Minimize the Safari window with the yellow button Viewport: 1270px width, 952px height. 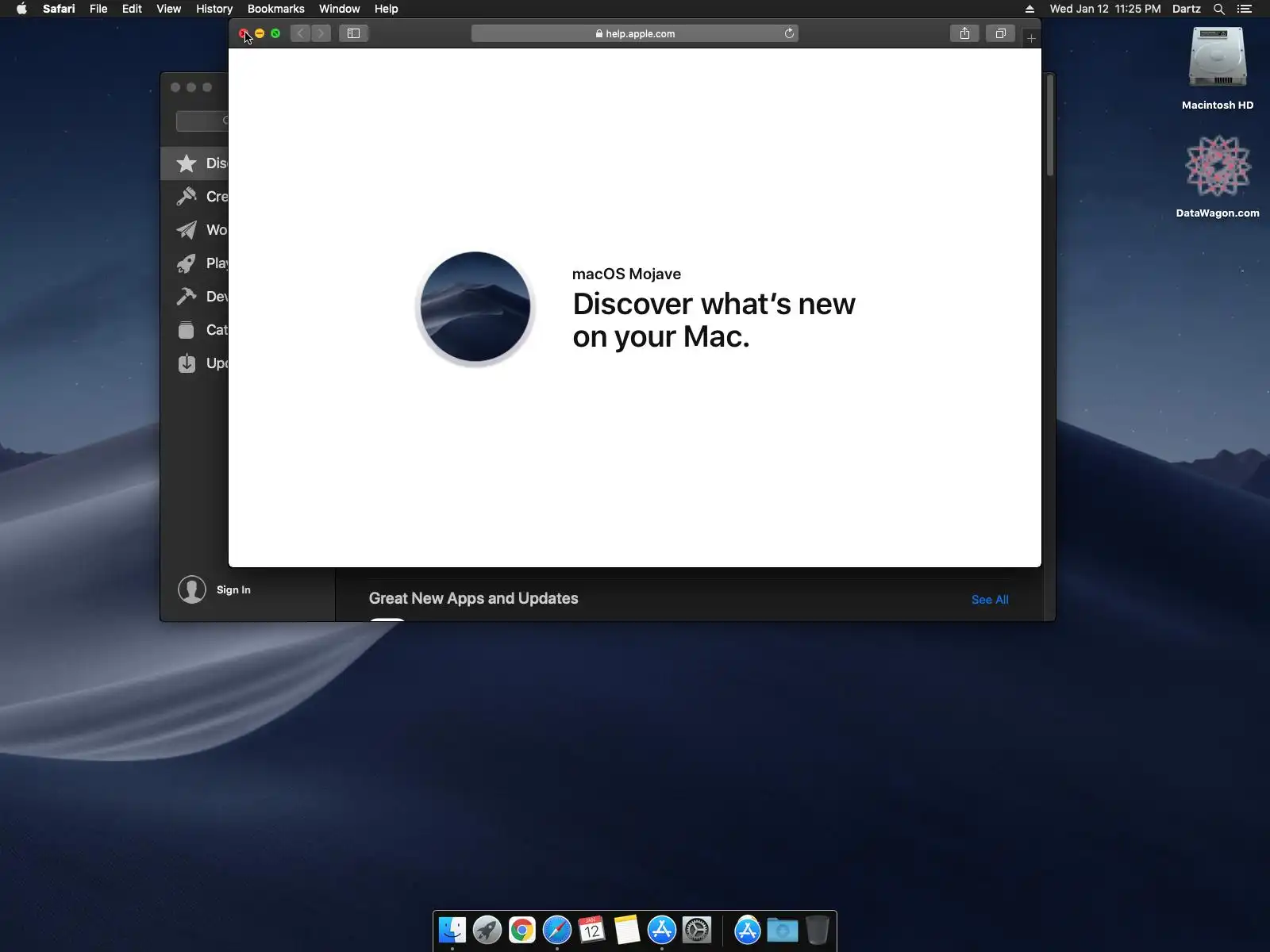(x=260, y=33)
